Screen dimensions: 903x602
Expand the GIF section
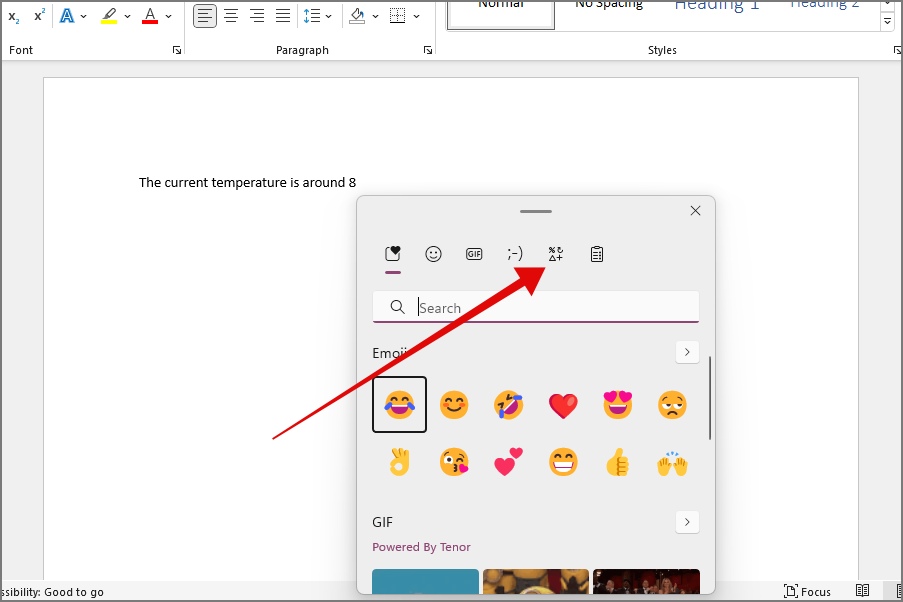click(687, 522)
